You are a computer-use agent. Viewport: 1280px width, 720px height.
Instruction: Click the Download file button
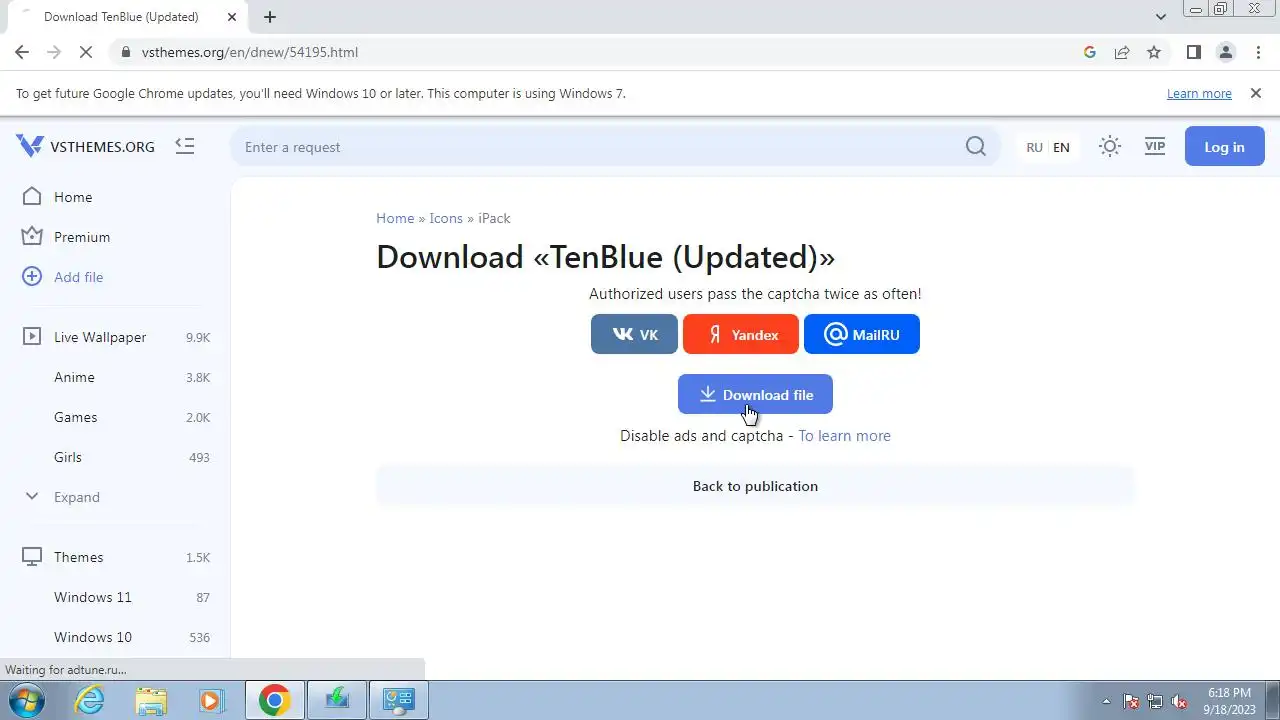point(755,394)
